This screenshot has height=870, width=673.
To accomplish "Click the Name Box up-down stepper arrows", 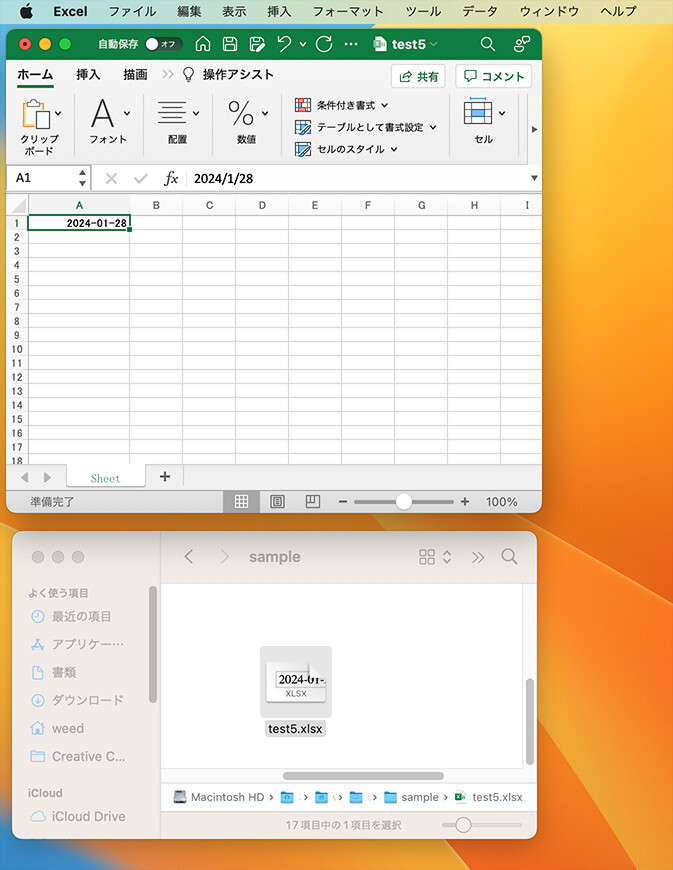I will (82, 178).
